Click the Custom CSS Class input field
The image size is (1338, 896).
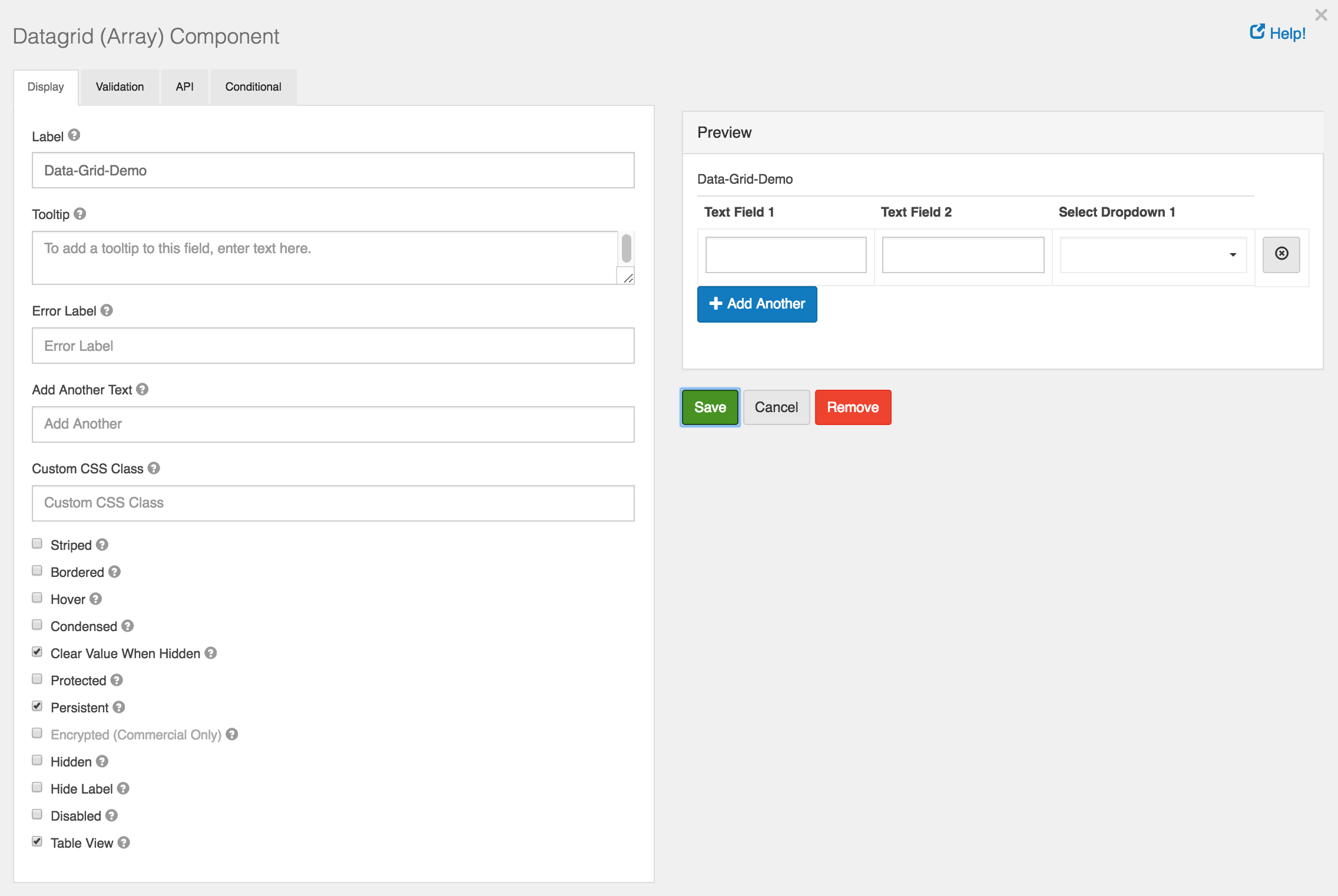coord(333,502)
